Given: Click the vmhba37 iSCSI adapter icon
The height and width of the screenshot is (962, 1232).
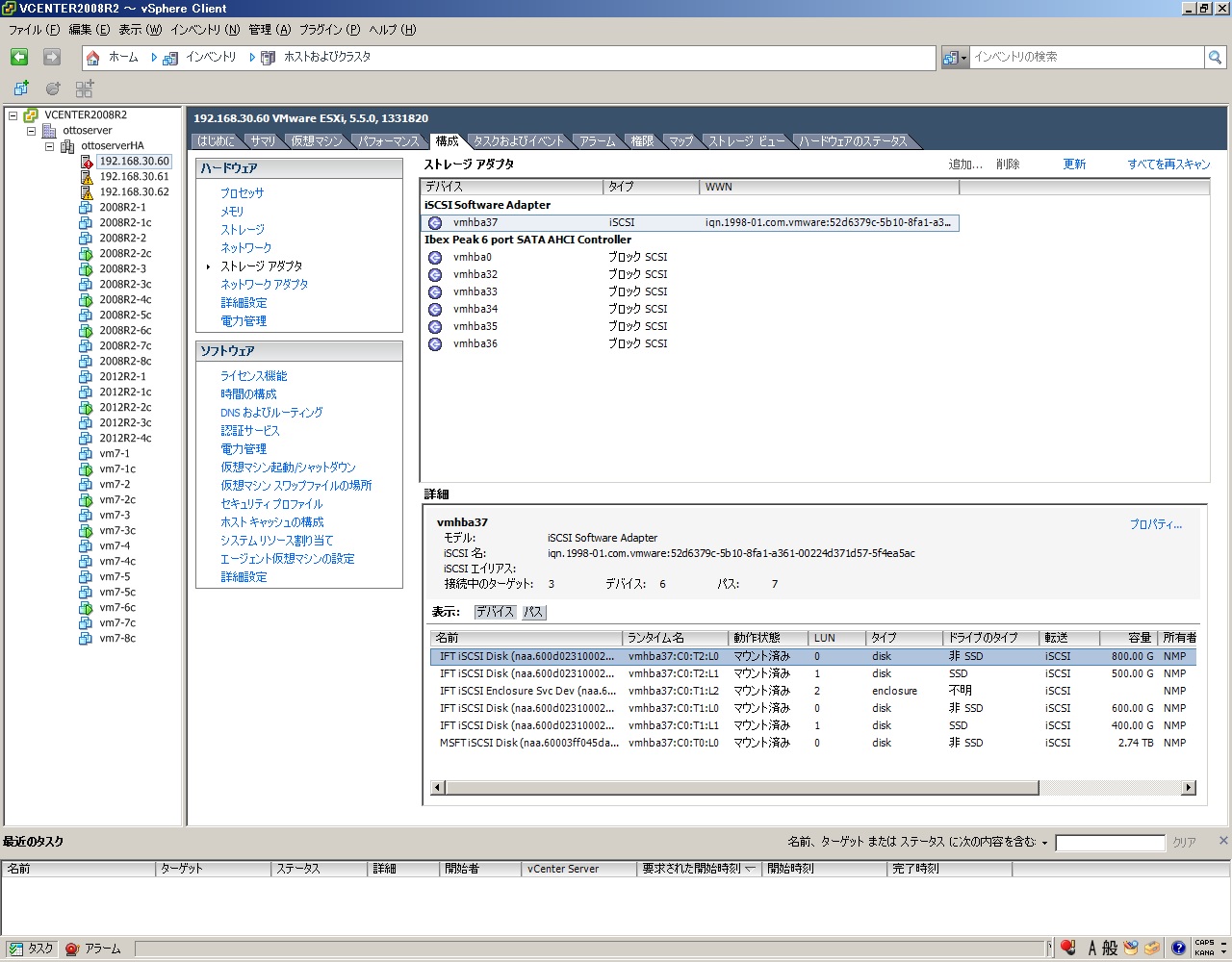Looking at the screenshot, I should [x=435, y=223].
